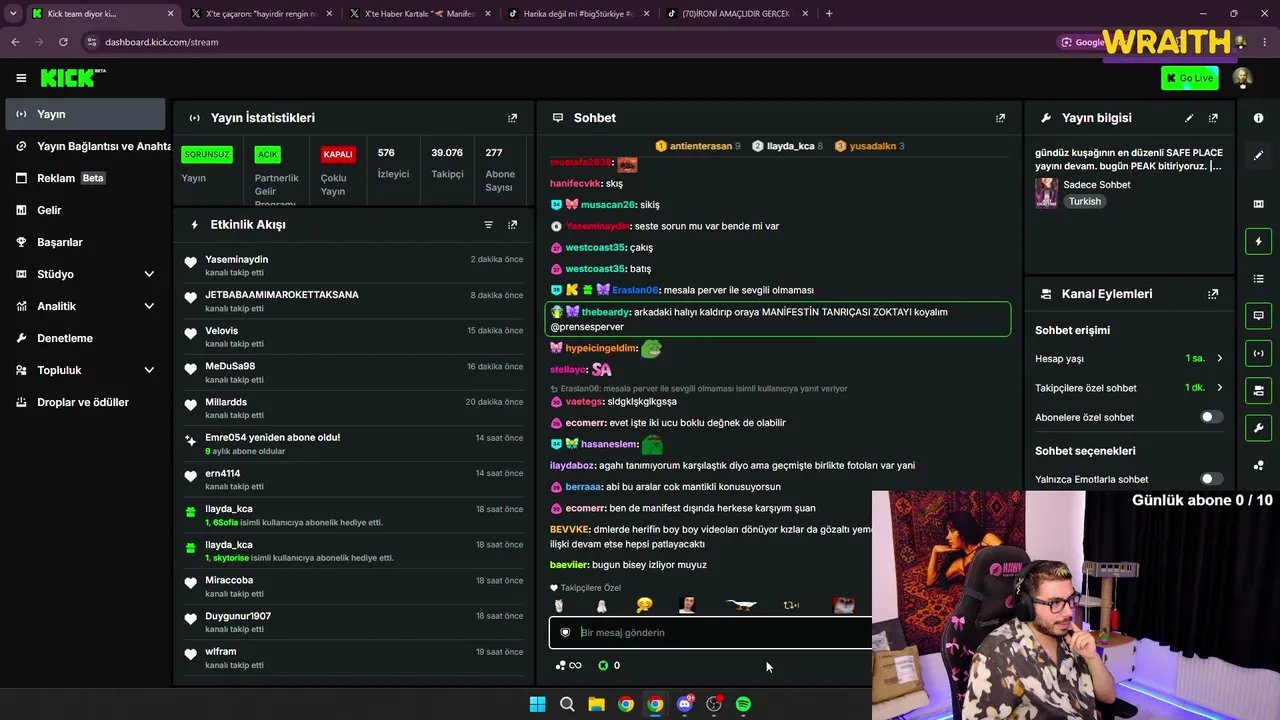The width and height of the screenshot is (1280, 720).
Task: Click the Sadece Sohbet category name
Action: 1097,185
